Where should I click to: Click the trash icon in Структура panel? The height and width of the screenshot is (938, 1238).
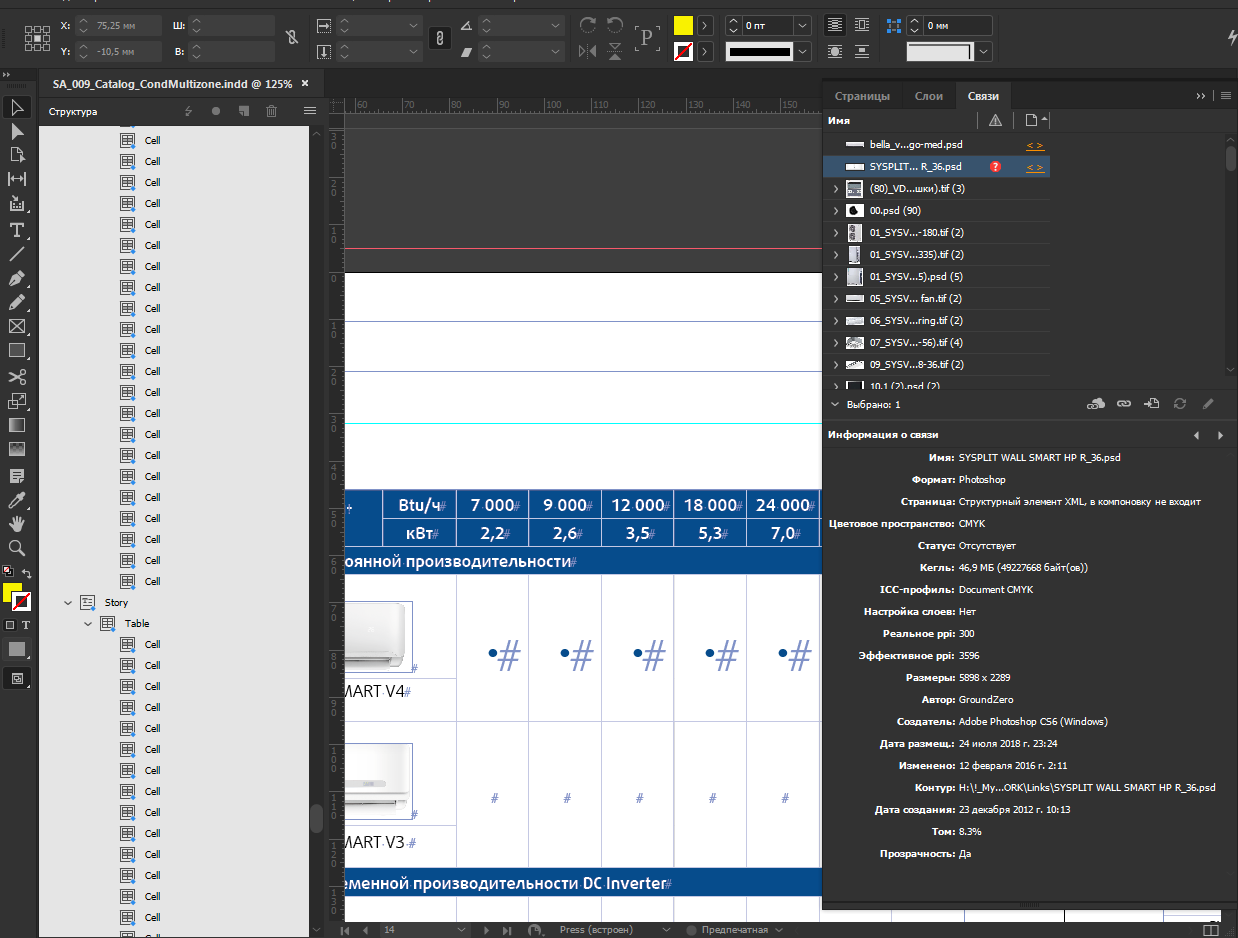(271, 111)
